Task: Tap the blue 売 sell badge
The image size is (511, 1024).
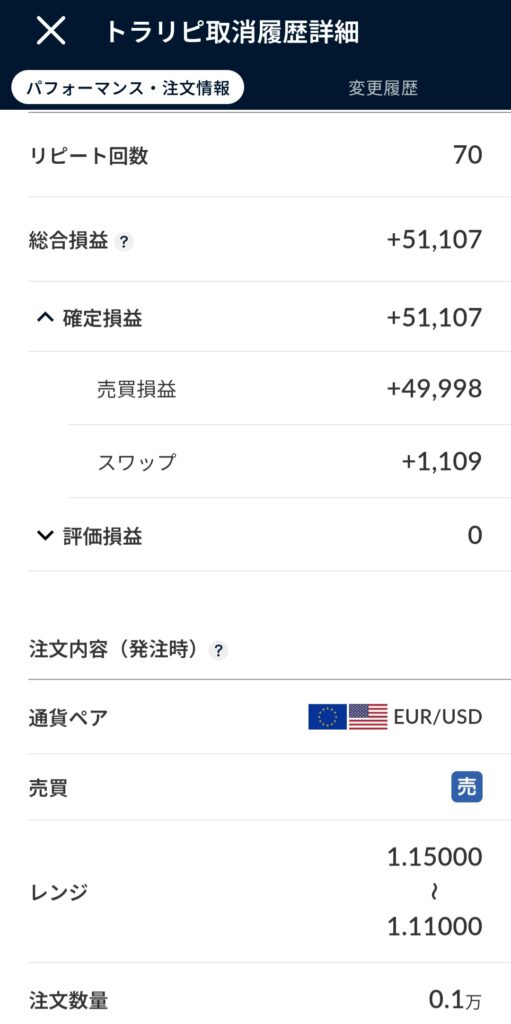Action: (467, 787)
